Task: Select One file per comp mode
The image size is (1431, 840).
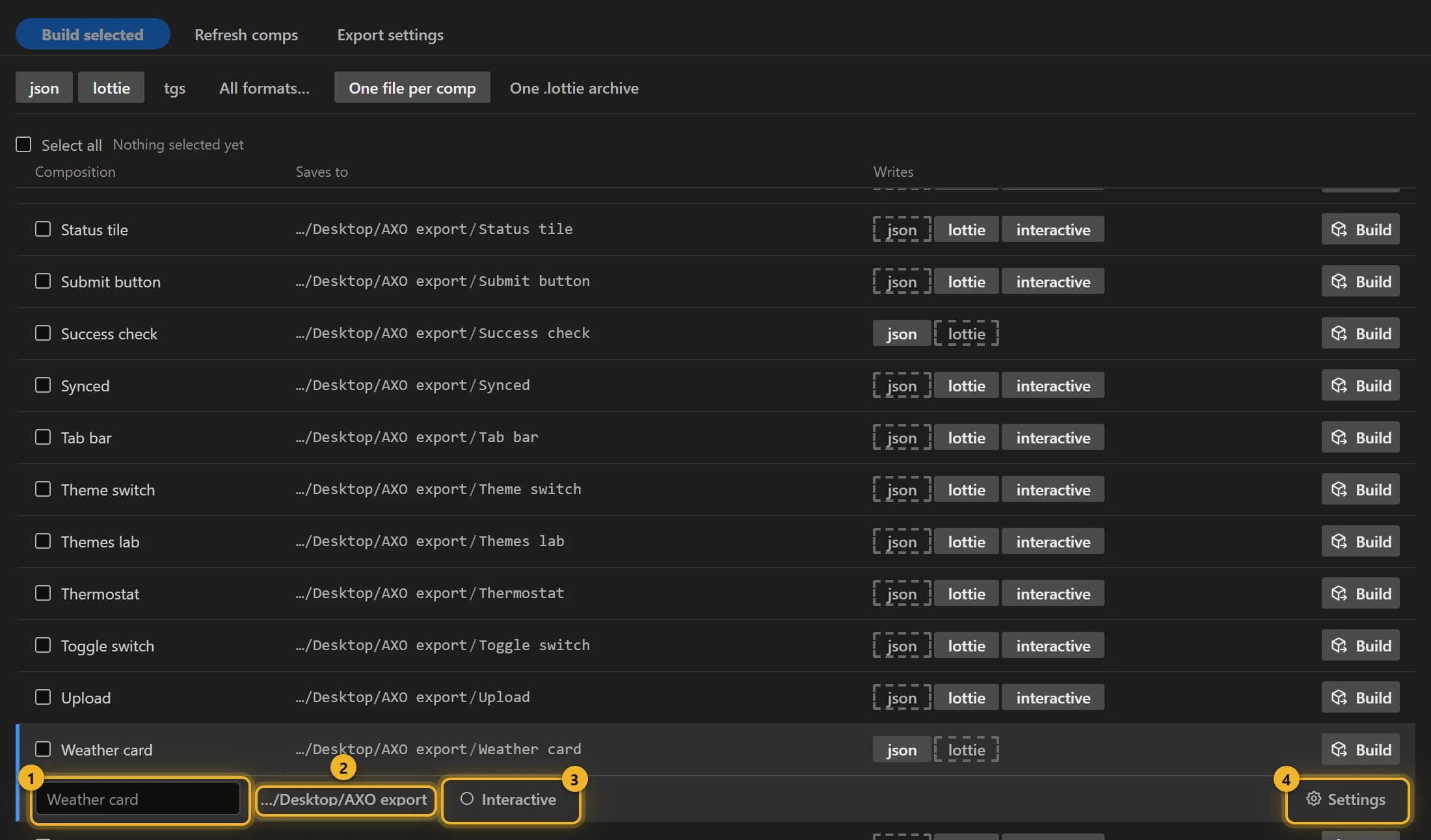Action: click(412, 88)
